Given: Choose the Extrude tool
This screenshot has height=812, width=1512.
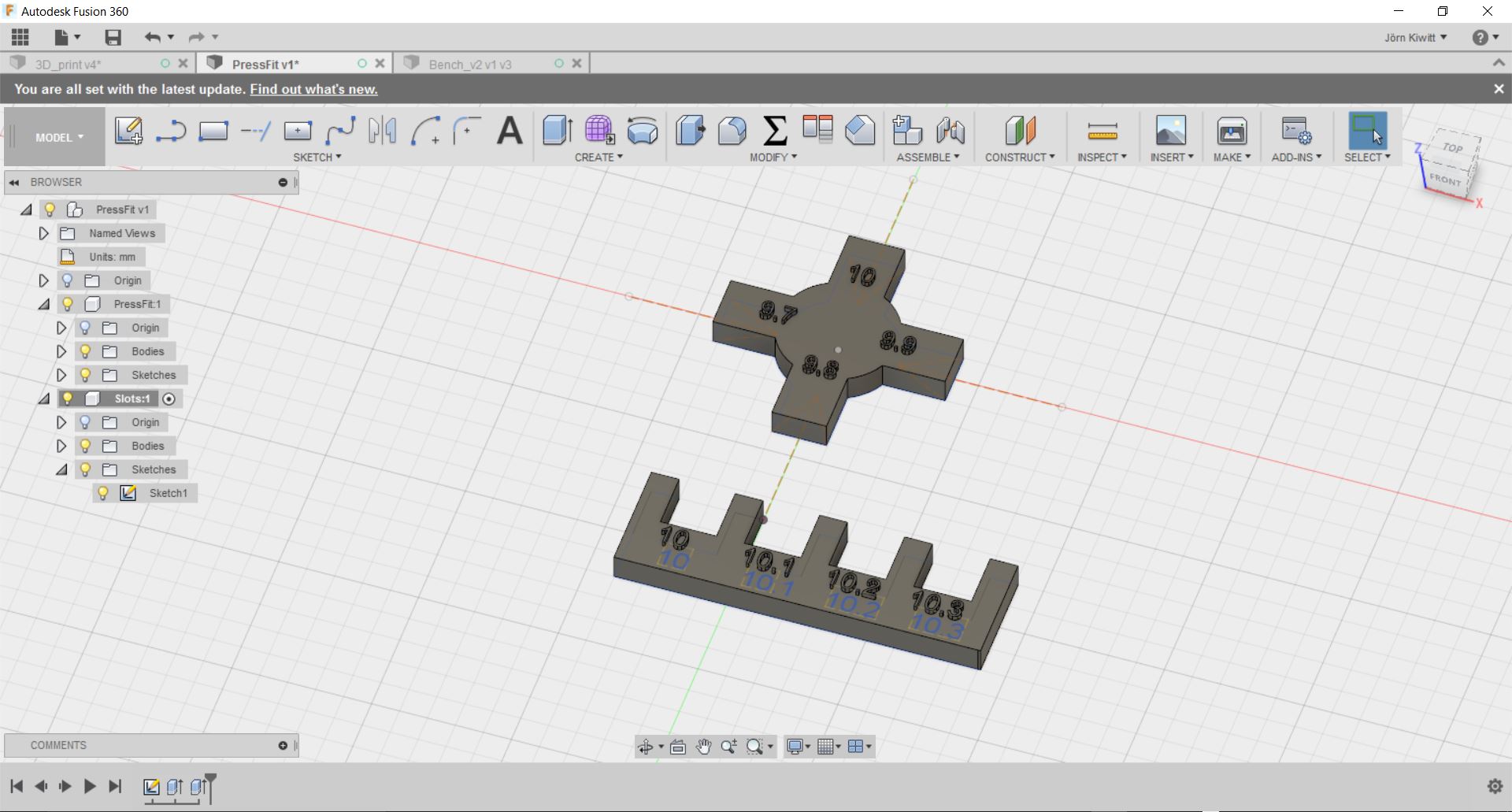Looking at the screenshot, I should click(x=558, y=131).
